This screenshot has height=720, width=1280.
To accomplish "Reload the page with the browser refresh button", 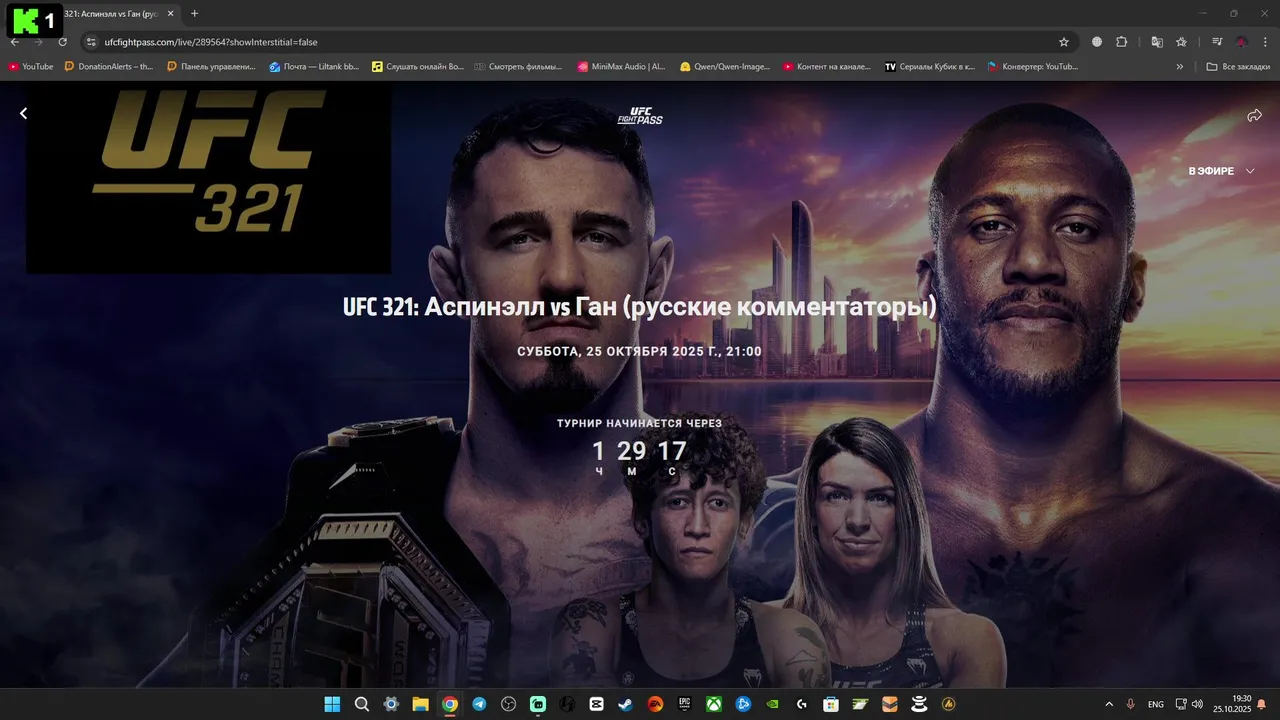I will click(62, 42).
